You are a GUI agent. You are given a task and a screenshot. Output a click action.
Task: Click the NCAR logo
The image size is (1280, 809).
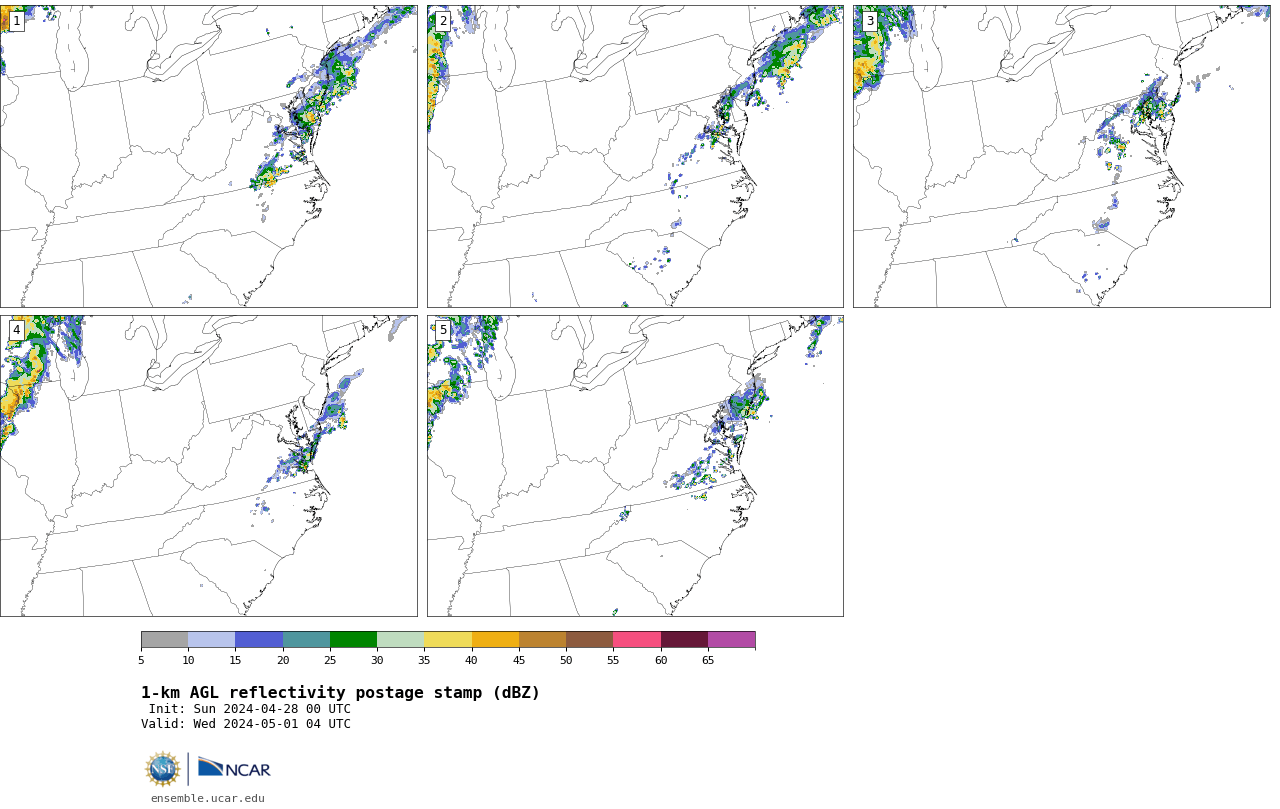(x=234, y=768)
